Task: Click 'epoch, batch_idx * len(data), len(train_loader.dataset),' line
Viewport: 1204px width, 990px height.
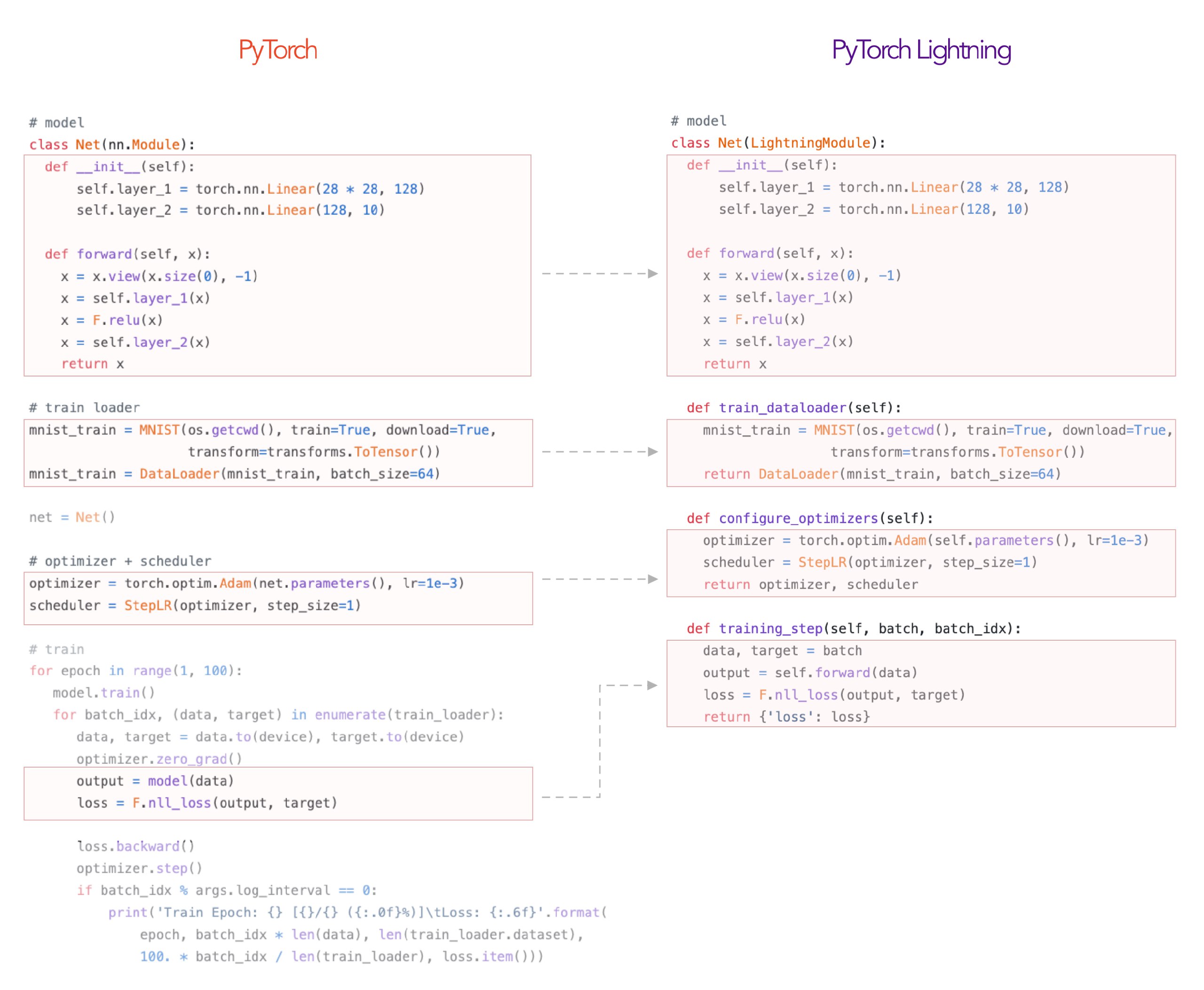Action: point(361,935)
